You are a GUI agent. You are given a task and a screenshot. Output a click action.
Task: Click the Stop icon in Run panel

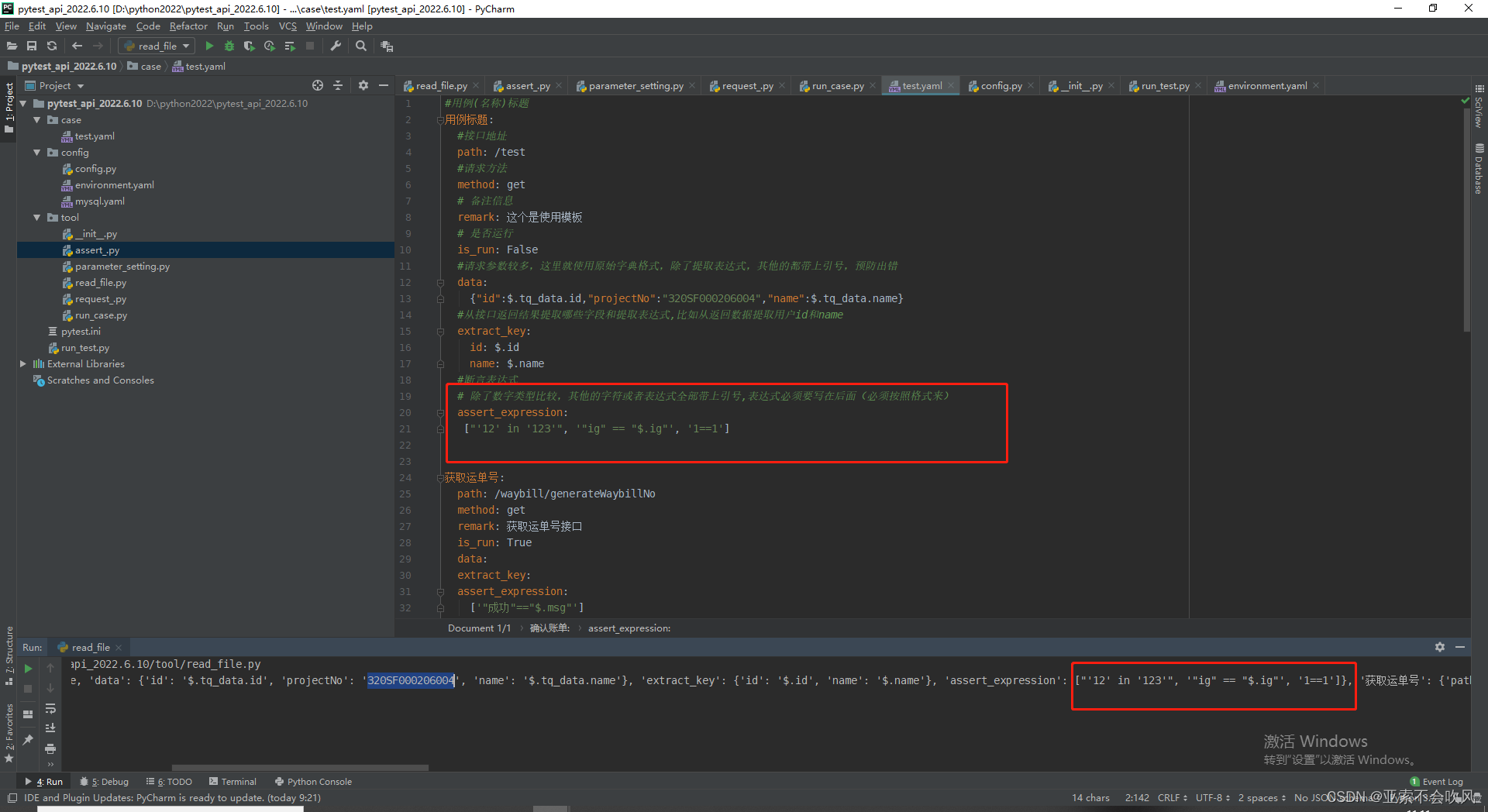[28, 689]
